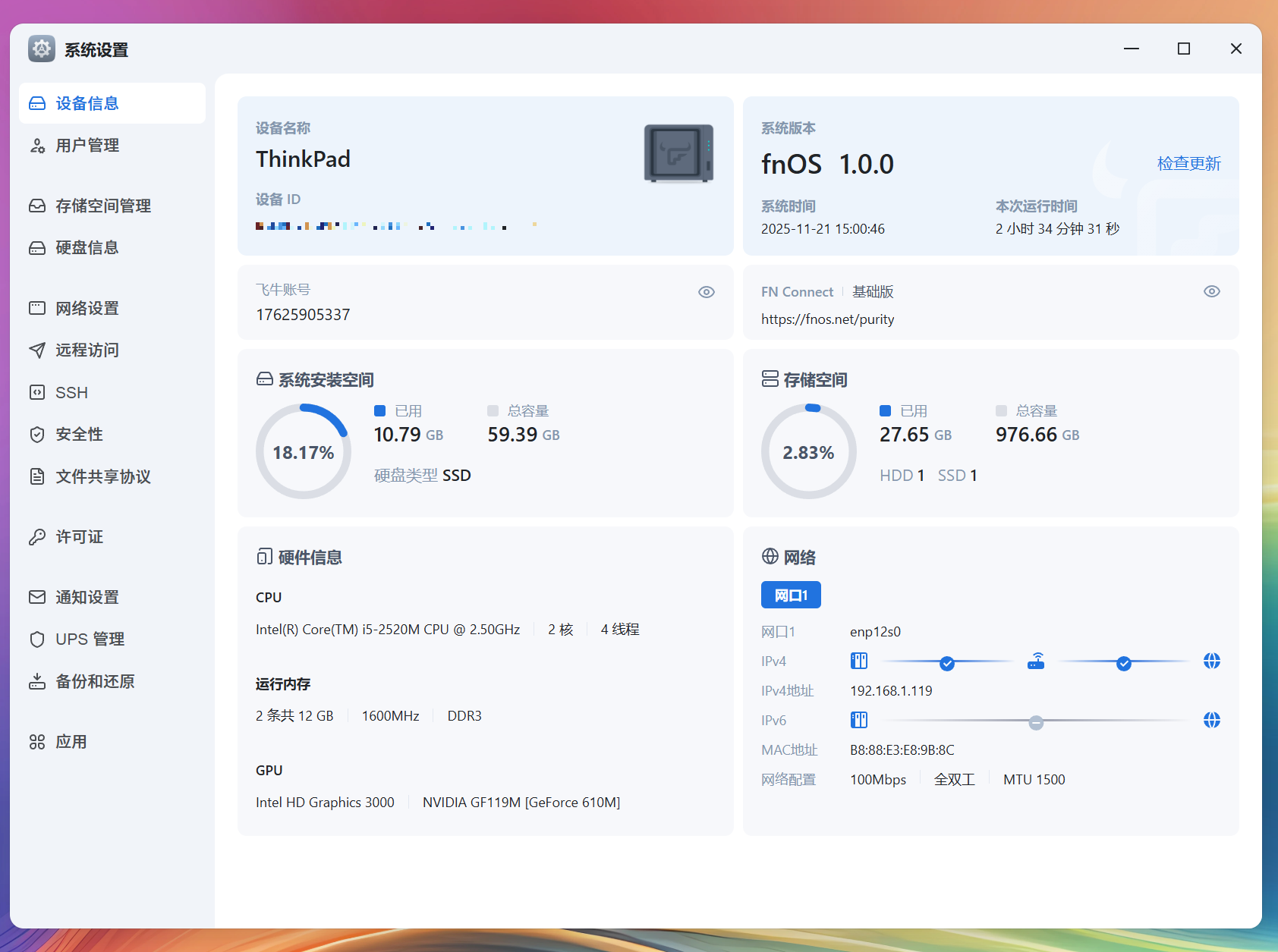1278x952 pixels.
Task: Click the 备份和还原 download icon
Action: click(37, 681)
